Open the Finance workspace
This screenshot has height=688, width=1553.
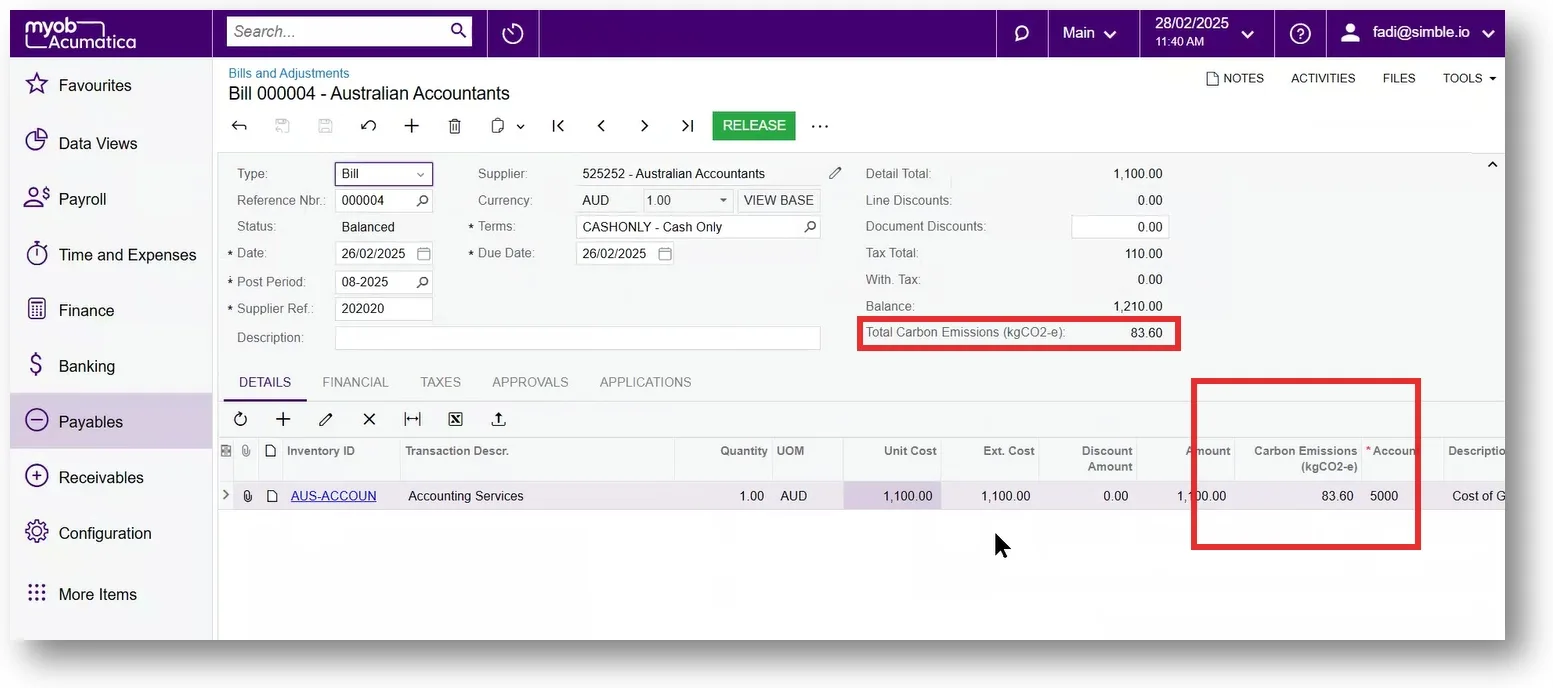click(x=111, y=310)
